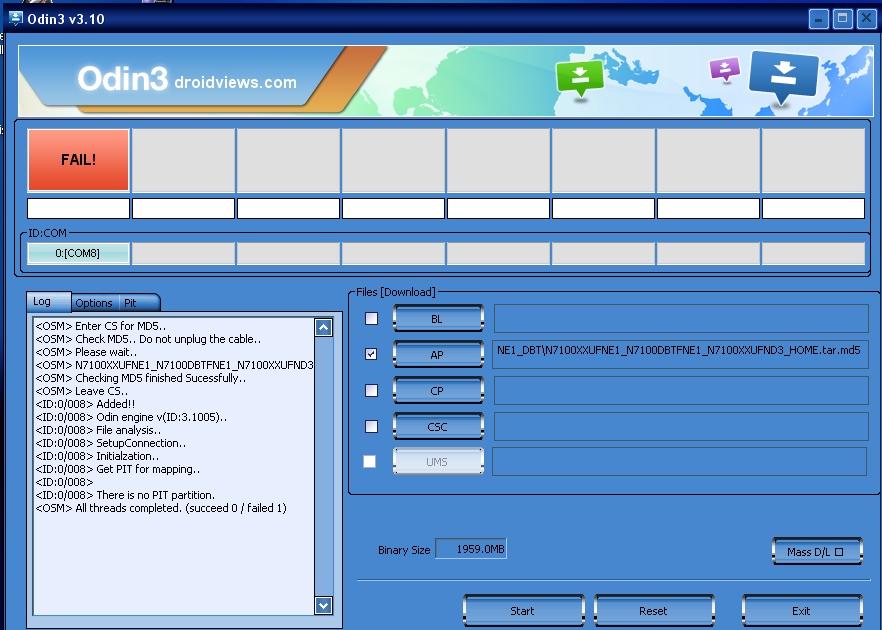This screenshot has height=630, width=882.
Task: Tick the BL file checkbox
Action: pyautogui.click(x=371, y=319)
